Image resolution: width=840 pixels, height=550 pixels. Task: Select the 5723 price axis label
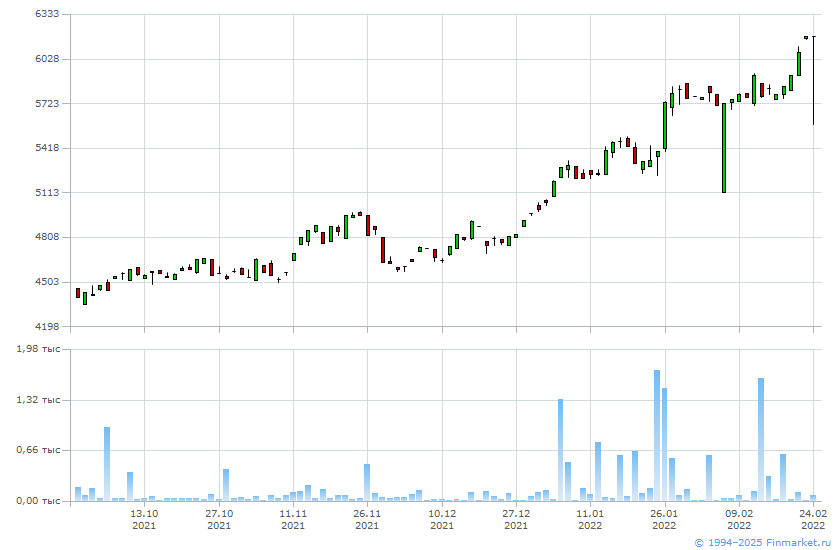pos(47,103)
